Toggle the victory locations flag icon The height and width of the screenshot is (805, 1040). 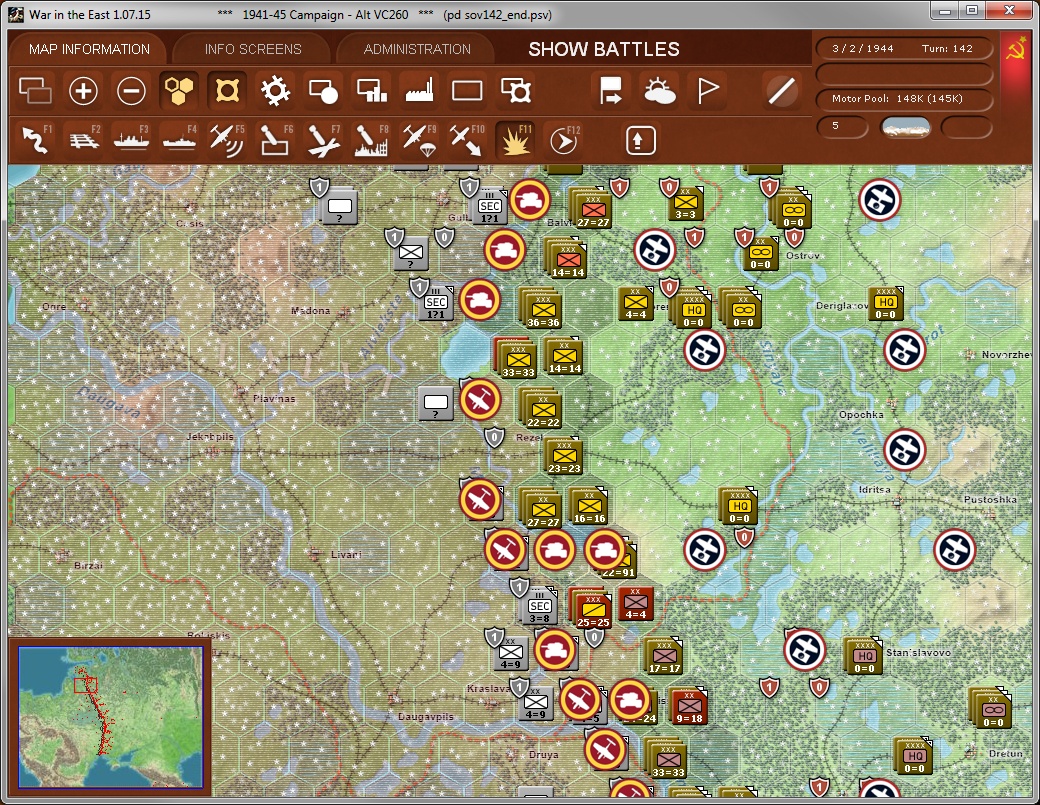708,91
